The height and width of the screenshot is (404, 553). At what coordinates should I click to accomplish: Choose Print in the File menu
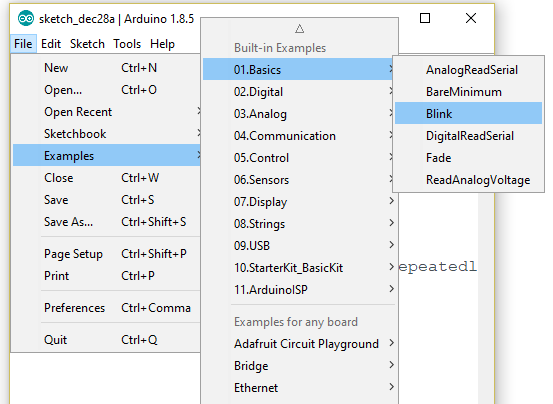[x=107, y=276]
